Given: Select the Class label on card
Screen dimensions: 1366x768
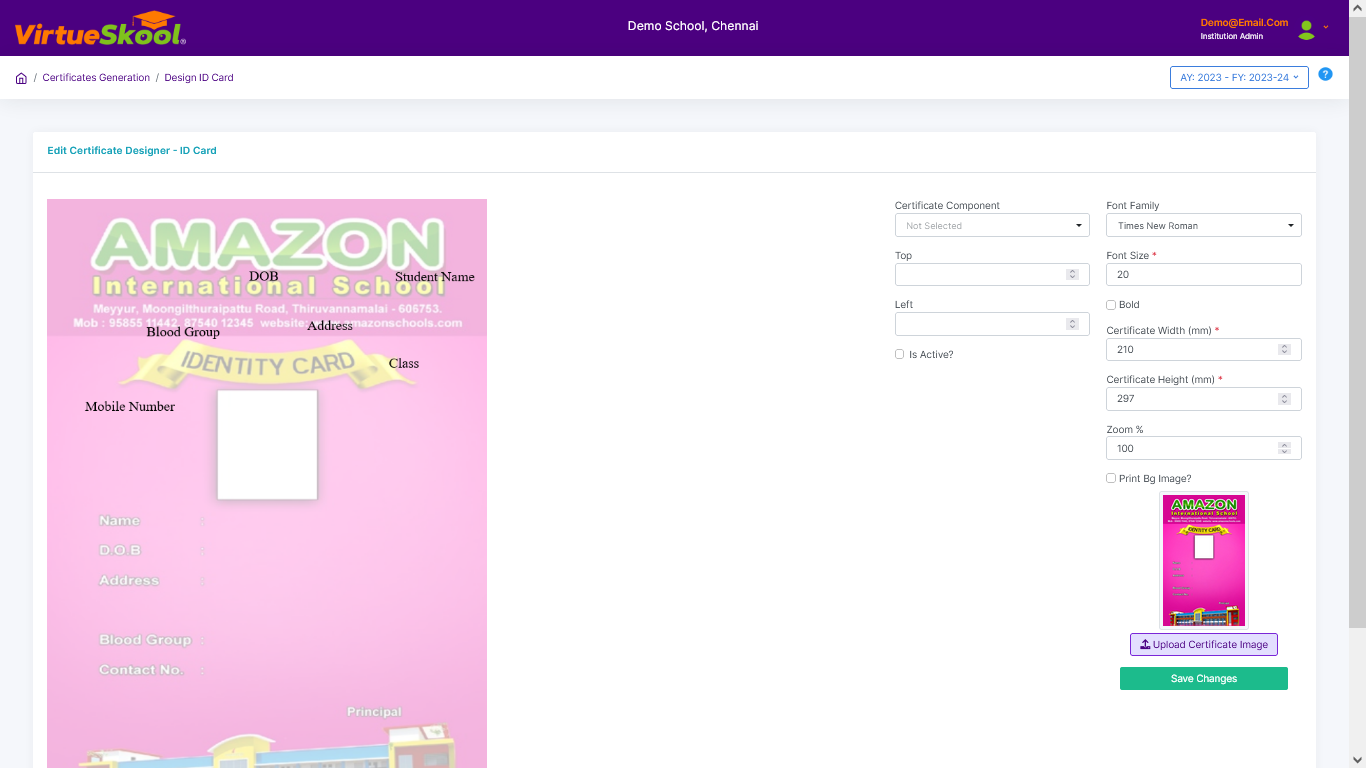Looking at the screenshot, I should pyautogui.click(x=404, y=363).
